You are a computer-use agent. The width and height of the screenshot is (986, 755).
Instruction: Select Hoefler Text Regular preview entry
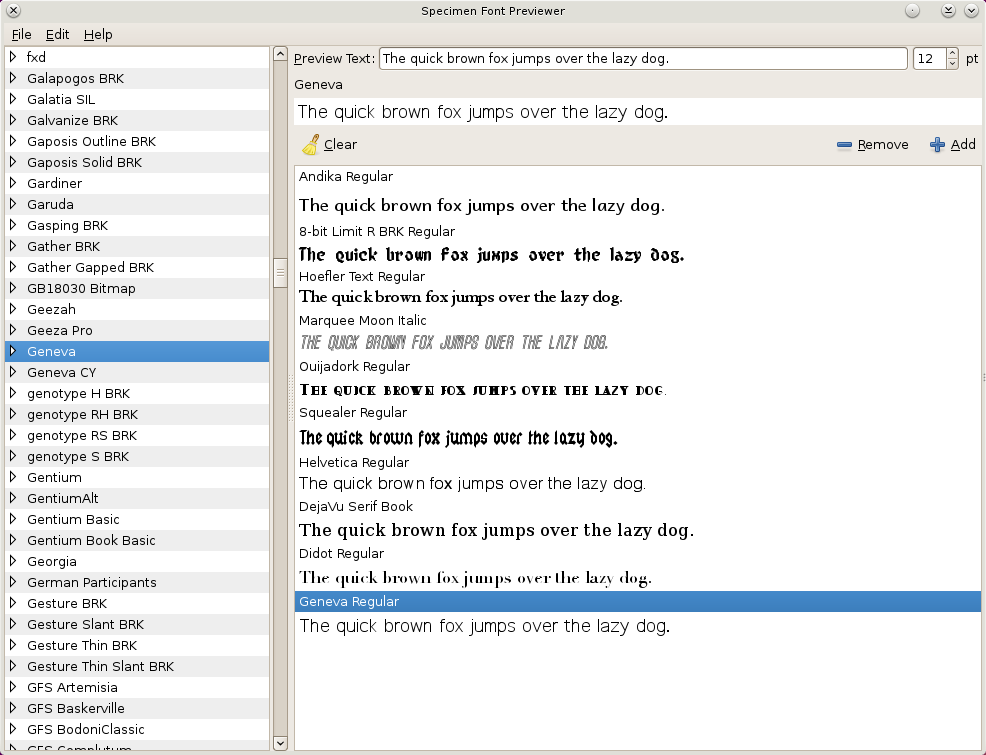[x=638, y=277]
